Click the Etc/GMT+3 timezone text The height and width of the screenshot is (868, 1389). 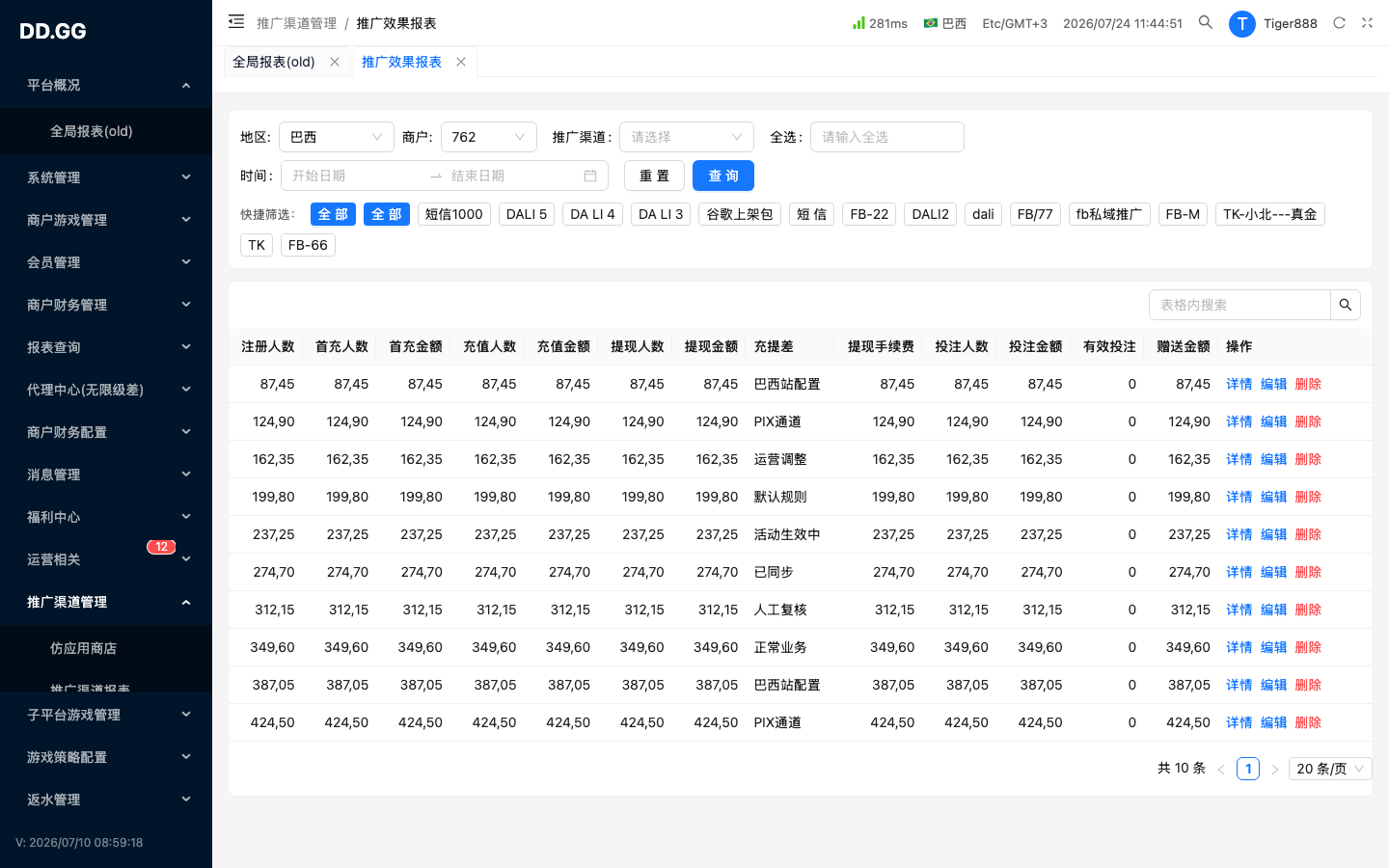coord(1015,23)
